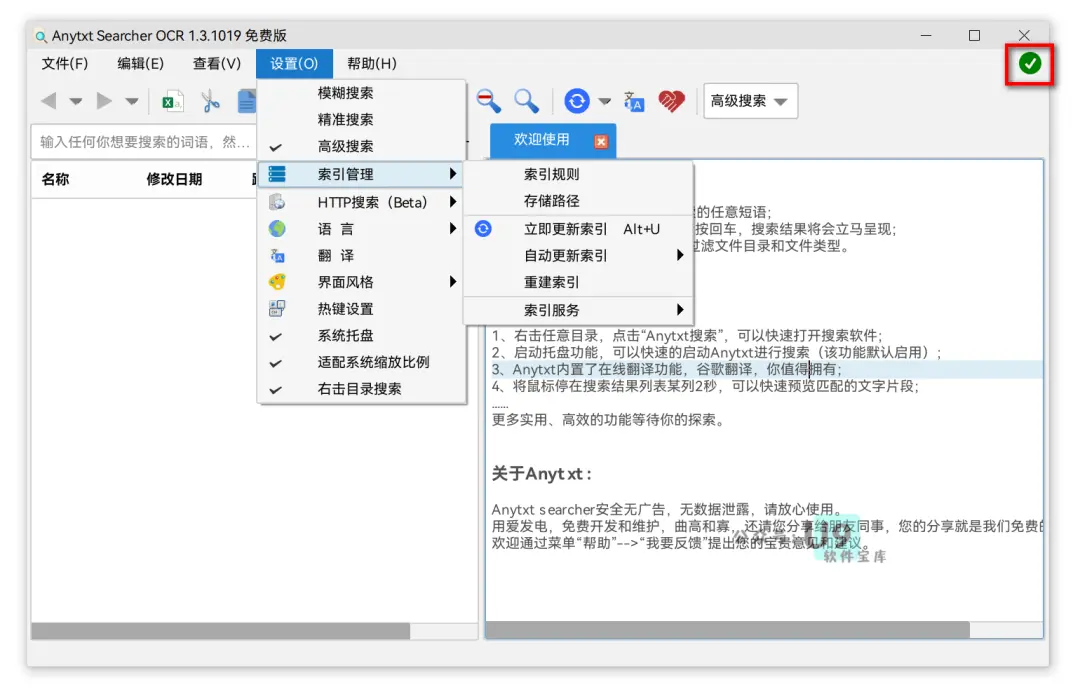Click the forward navigation arrow icon

tap(104, 101)
